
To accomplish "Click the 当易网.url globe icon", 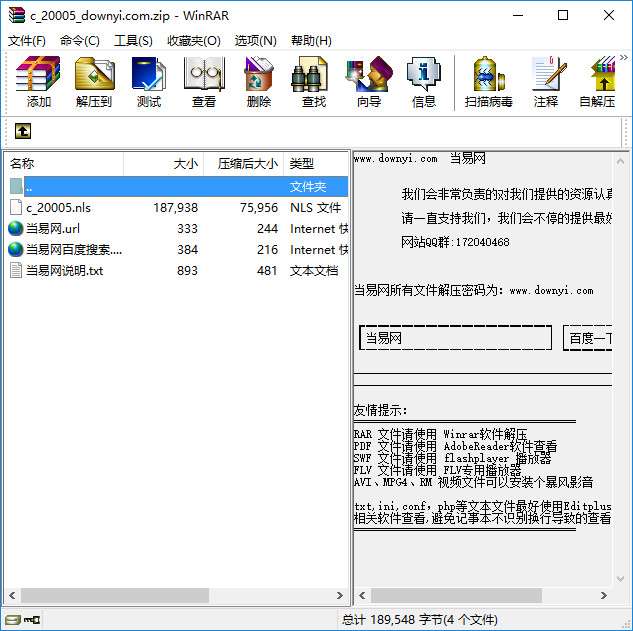I will 16,229.
